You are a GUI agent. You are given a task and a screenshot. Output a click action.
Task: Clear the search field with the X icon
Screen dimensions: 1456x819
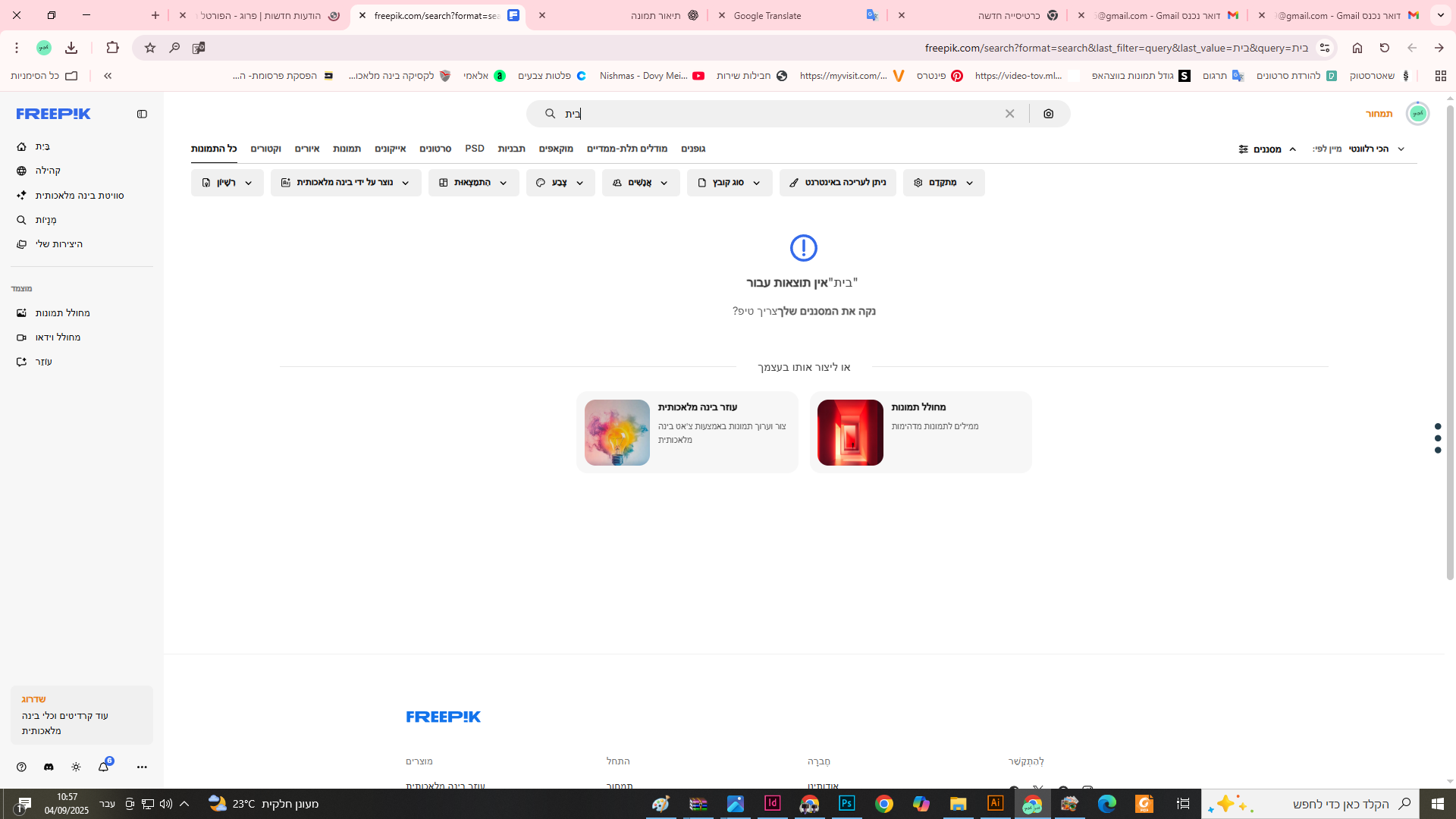click(x=1009, y=114)
